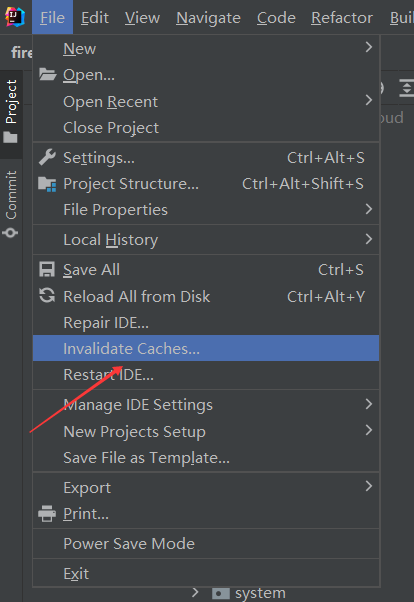
Task: Toggle Power Save Mode
Action: point(206,544)
